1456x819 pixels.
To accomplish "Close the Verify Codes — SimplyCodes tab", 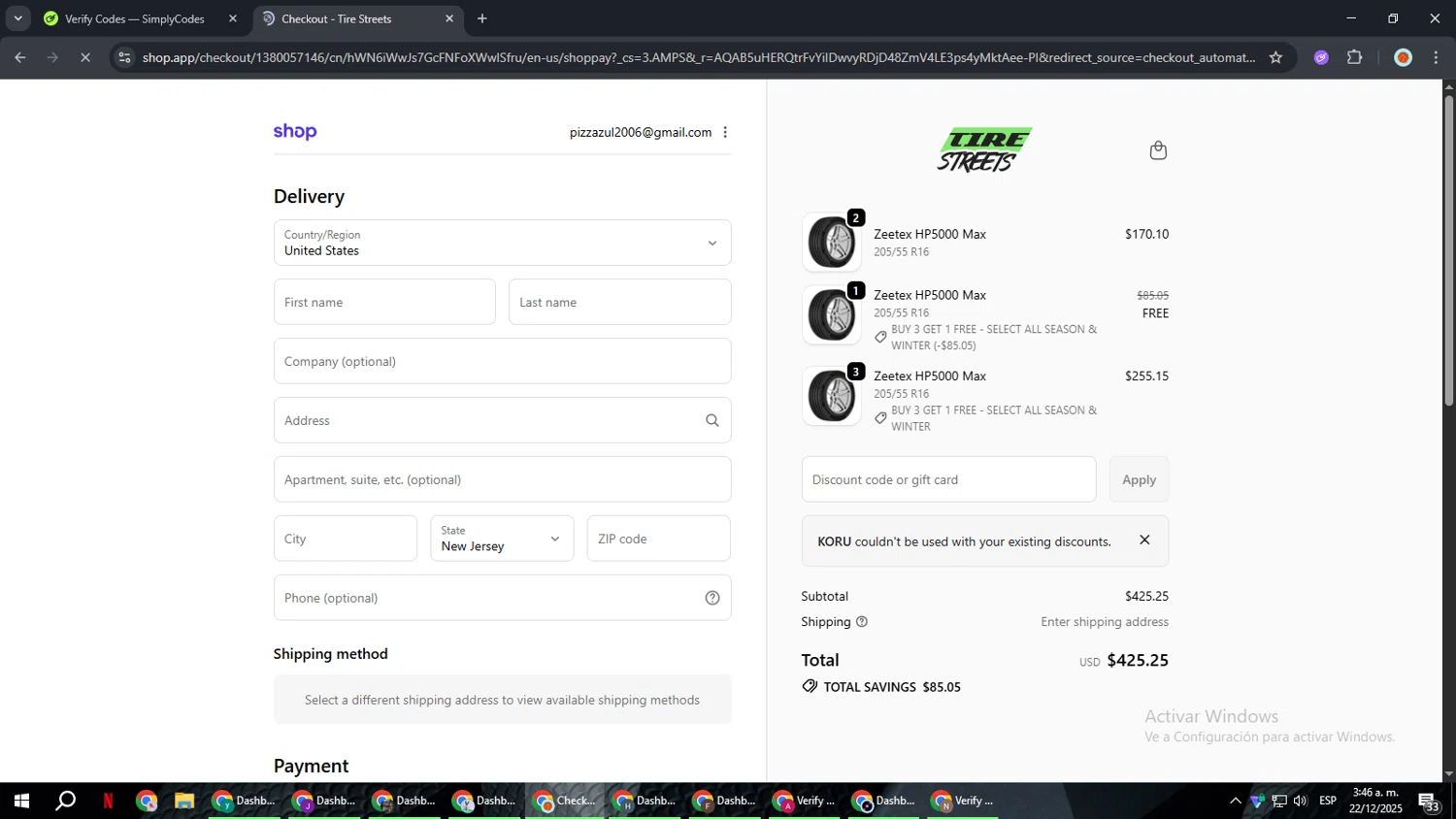I will point(233,18).
